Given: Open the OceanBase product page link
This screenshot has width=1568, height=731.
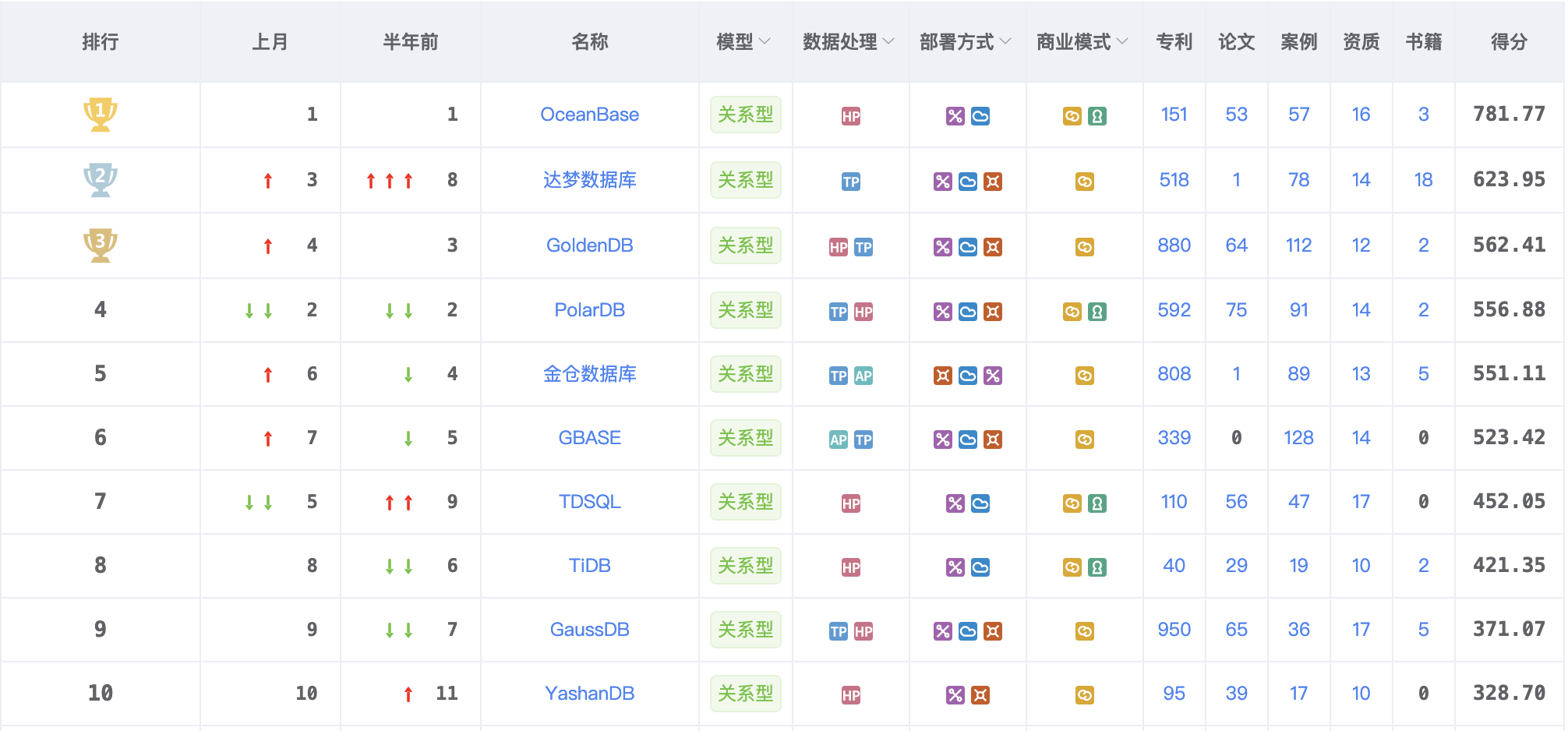Looking at the screenshot, I should [x=590, y=115].
